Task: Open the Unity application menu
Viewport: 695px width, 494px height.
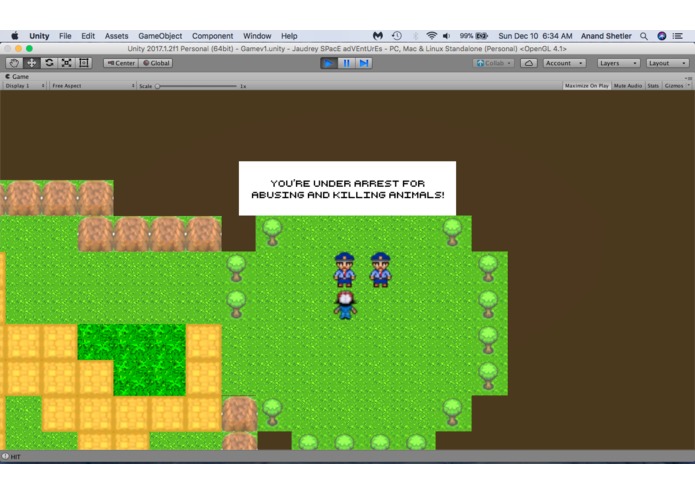Action: pos(39,36)
